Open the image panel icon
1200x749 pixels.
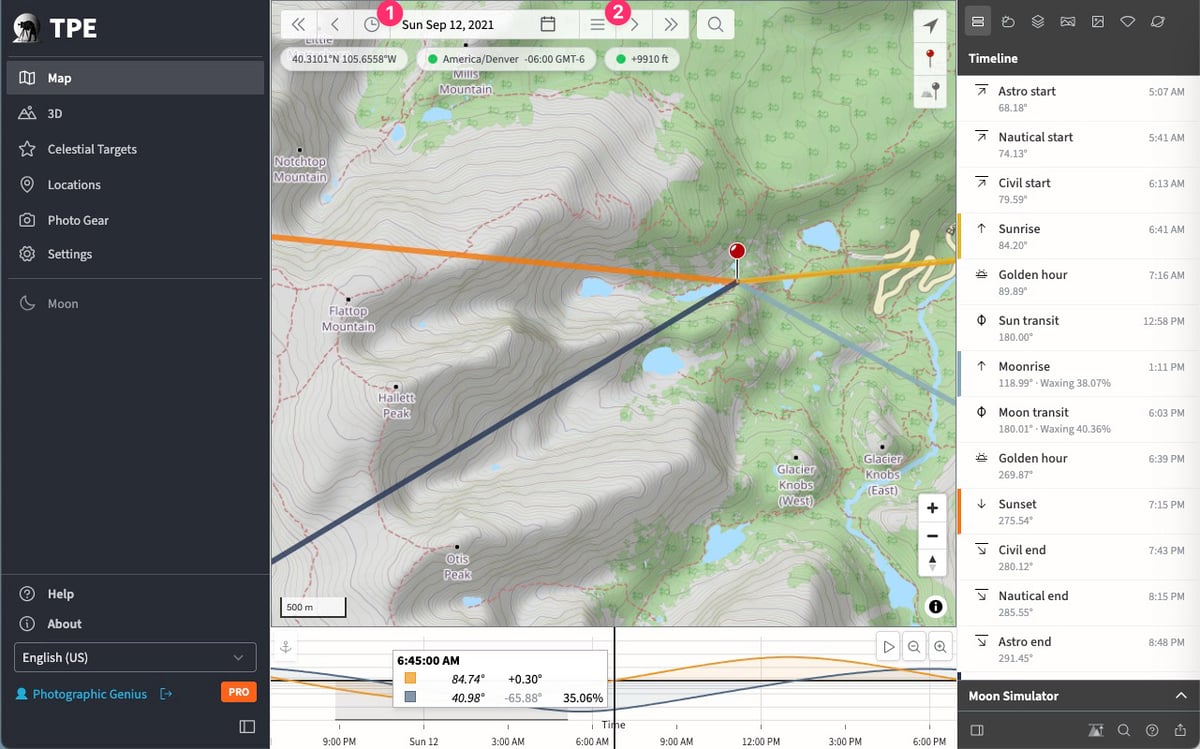(x=1098, y=21)
